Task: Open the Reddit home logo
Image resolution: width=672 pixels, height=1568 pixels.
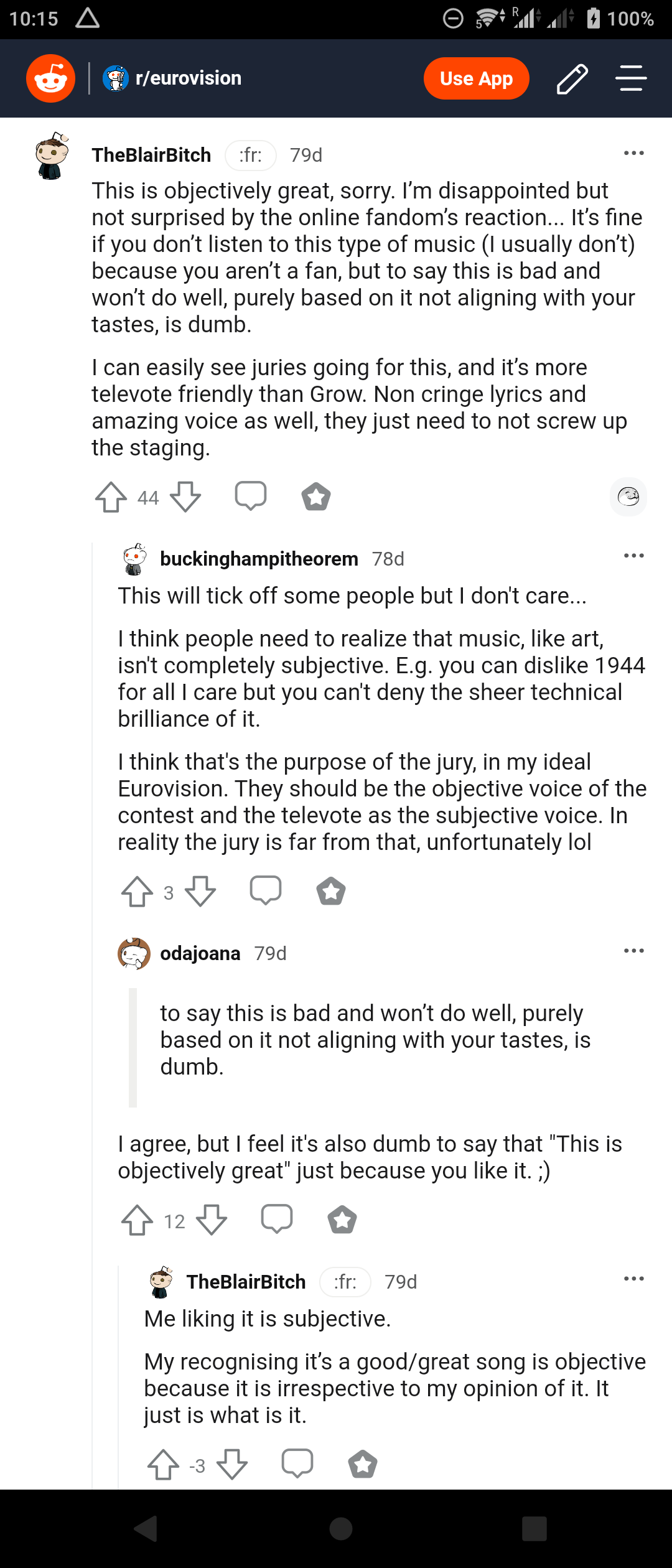Action: click(x=50, y=78)
